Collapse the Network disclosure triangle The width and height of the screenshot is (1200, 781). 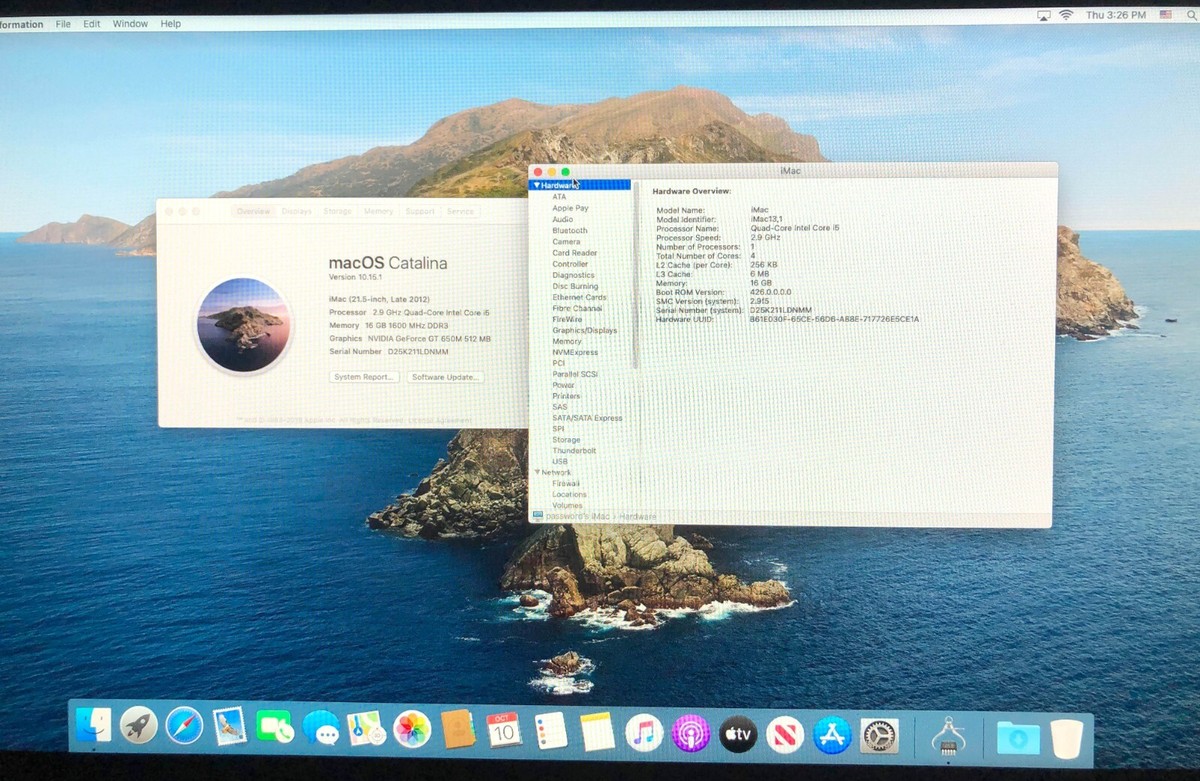click(x=537, y=472)
